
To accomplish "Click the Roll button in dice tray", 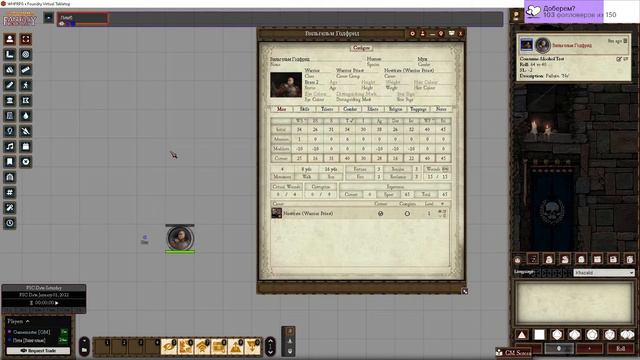I will [620, 349].
